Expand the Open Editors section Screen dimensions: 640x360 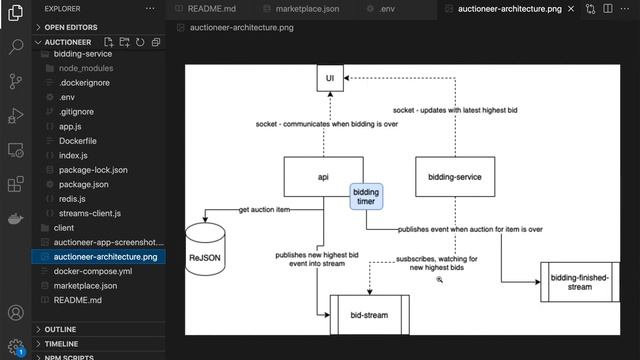[x=98, y=27]
